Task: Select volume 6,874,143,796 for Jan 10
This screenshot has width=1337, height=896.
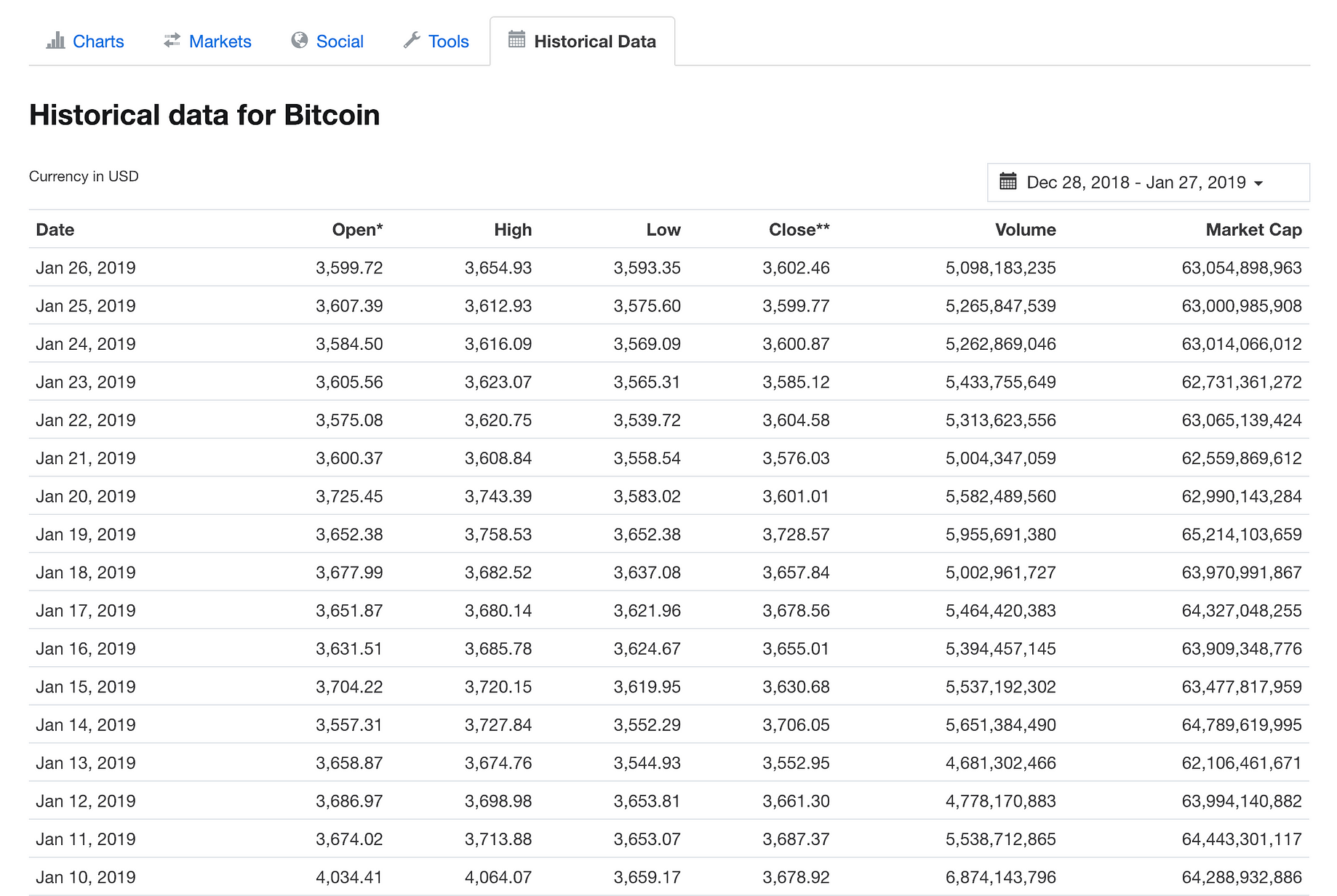Action: (x=1001, y=878)
